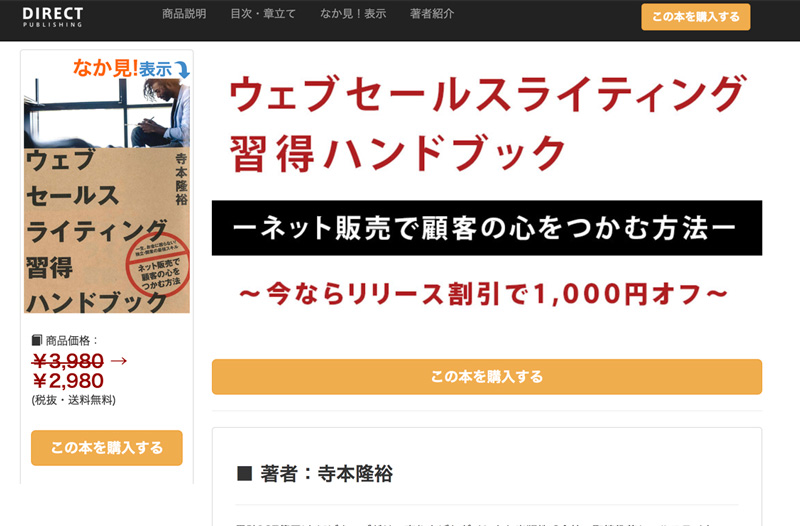
Task: Click the red arrow after the old price
Action: pos(118,361)
